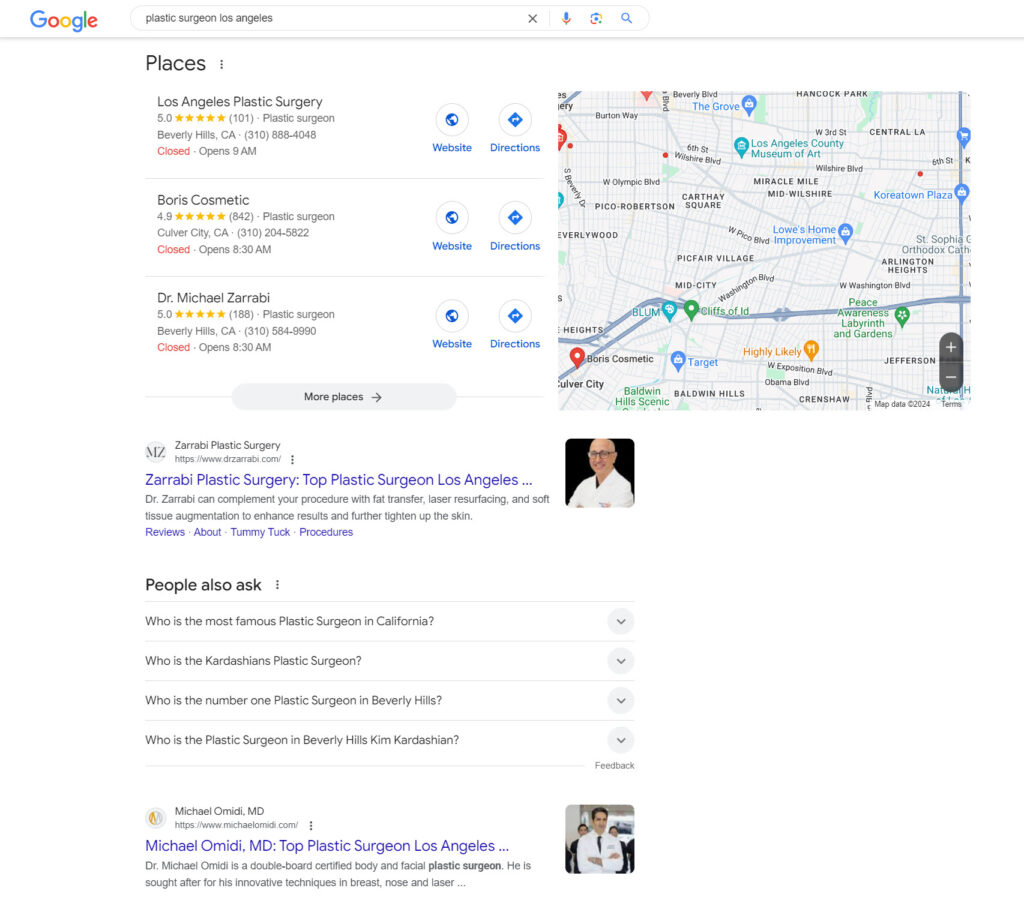Open Los Angeles Plastic Surgery website globe icon

[x=452, y=120]
